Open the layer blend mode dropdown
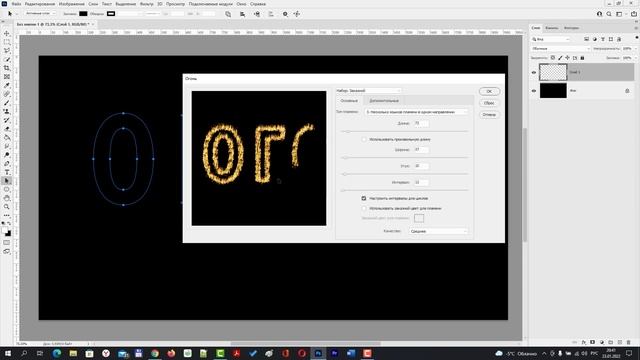 click(561, 49)
